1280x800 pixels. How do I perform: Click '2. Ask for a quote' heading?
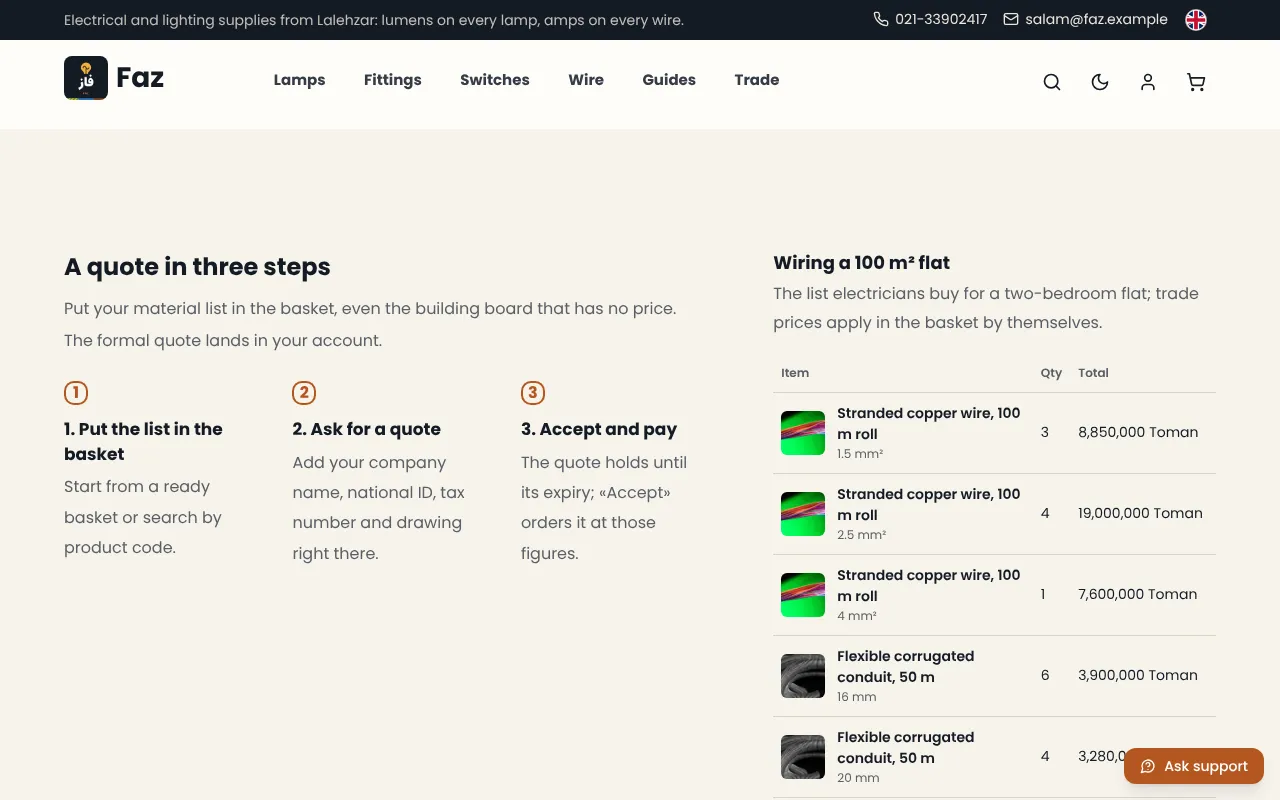tap(367, 429)
